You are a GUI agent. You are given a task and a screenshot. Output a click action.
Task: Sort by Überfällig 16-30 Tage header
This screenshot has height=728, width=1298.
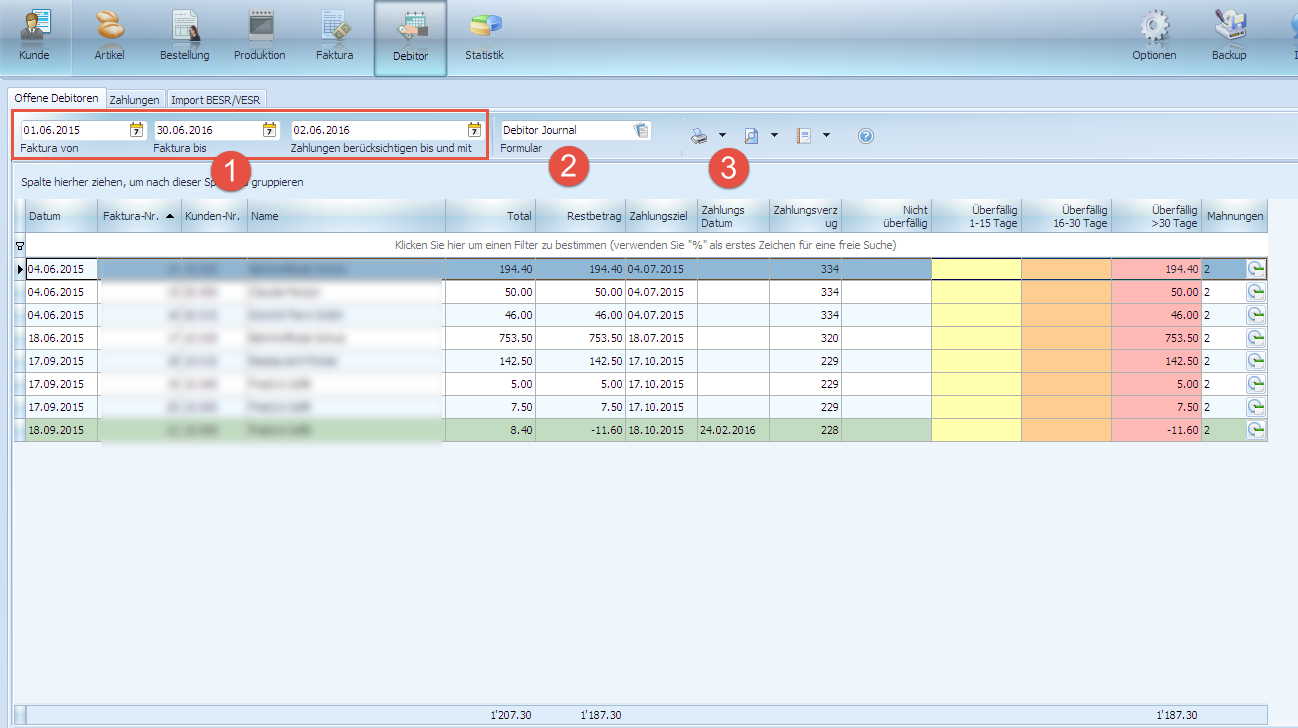pos(1066,216)
